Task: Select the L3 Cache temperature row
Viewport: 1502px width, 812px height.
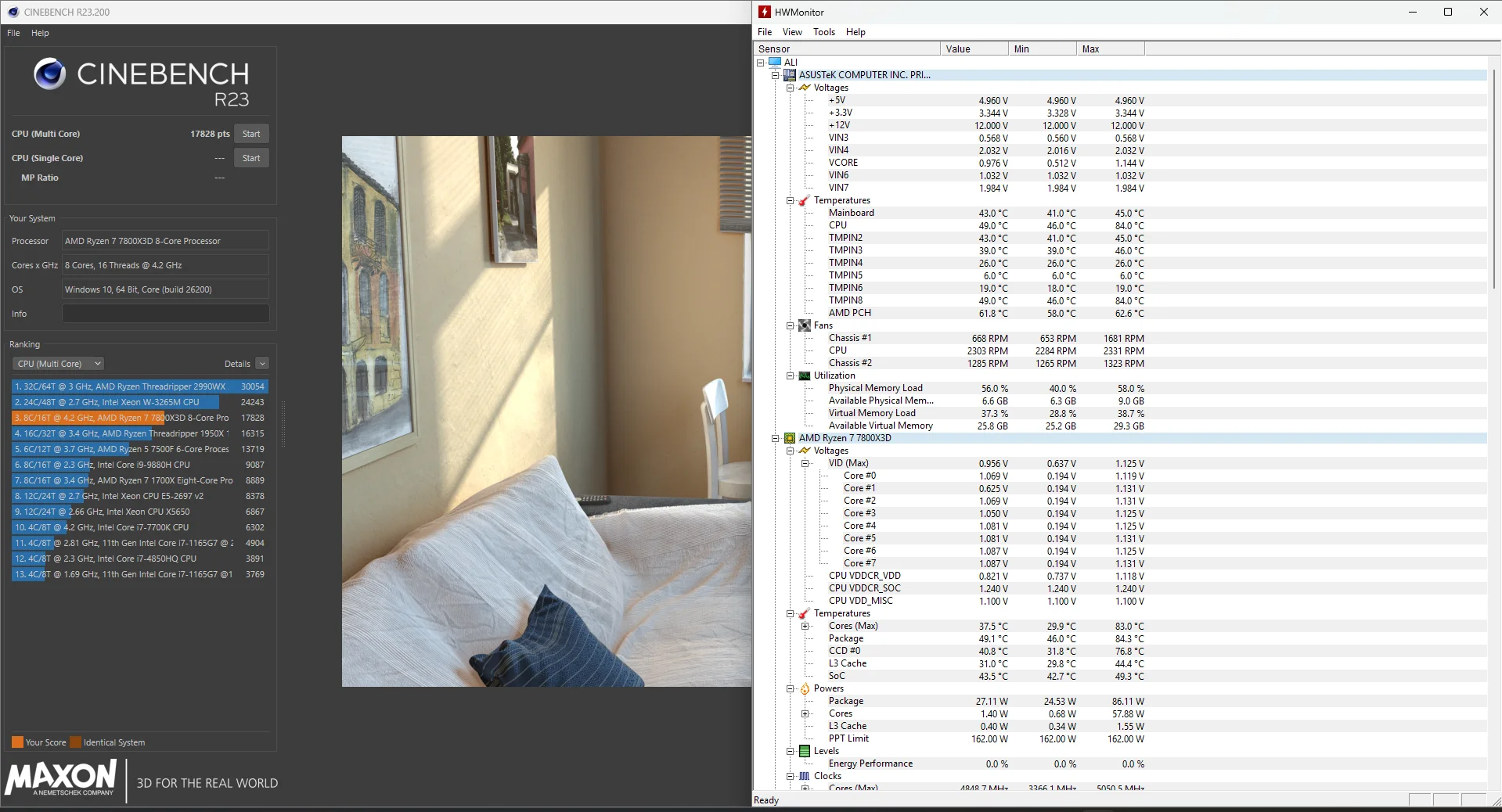Action: (986, 663)
